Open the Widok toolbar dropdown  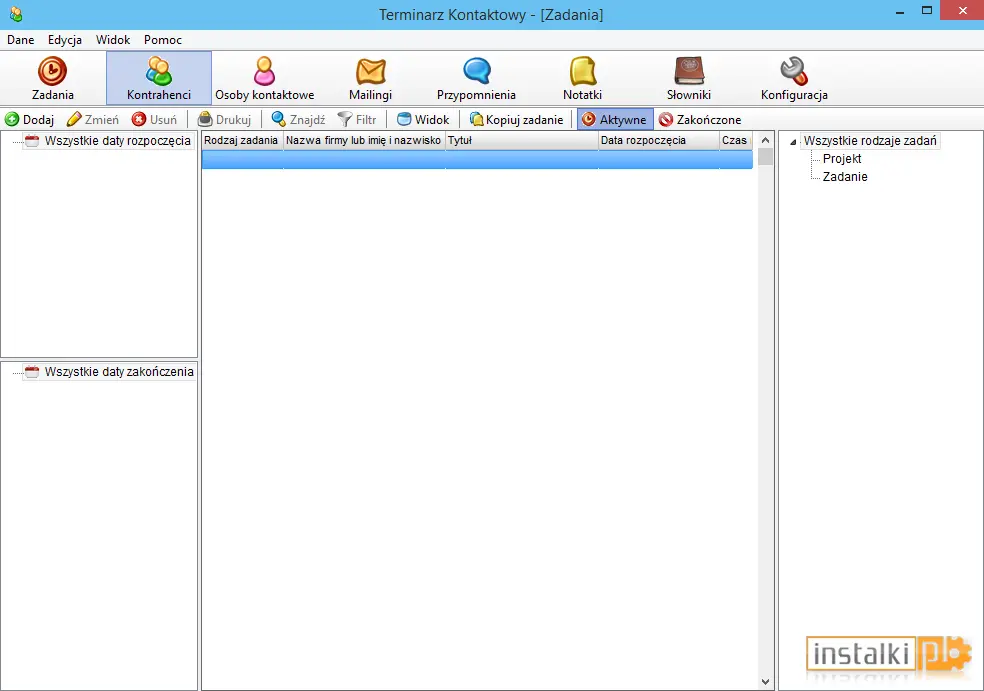click(424, 119)
